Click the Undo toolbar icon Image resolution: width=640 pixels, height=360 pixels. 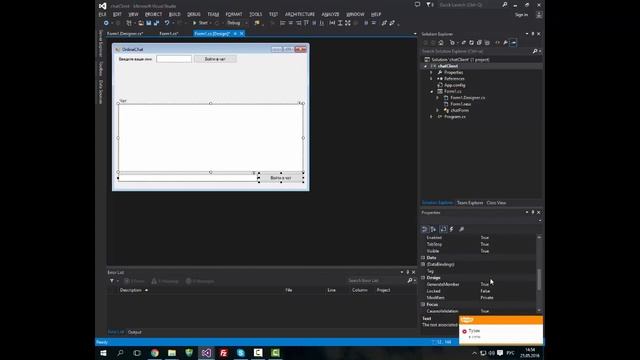[x=167, y=23]
